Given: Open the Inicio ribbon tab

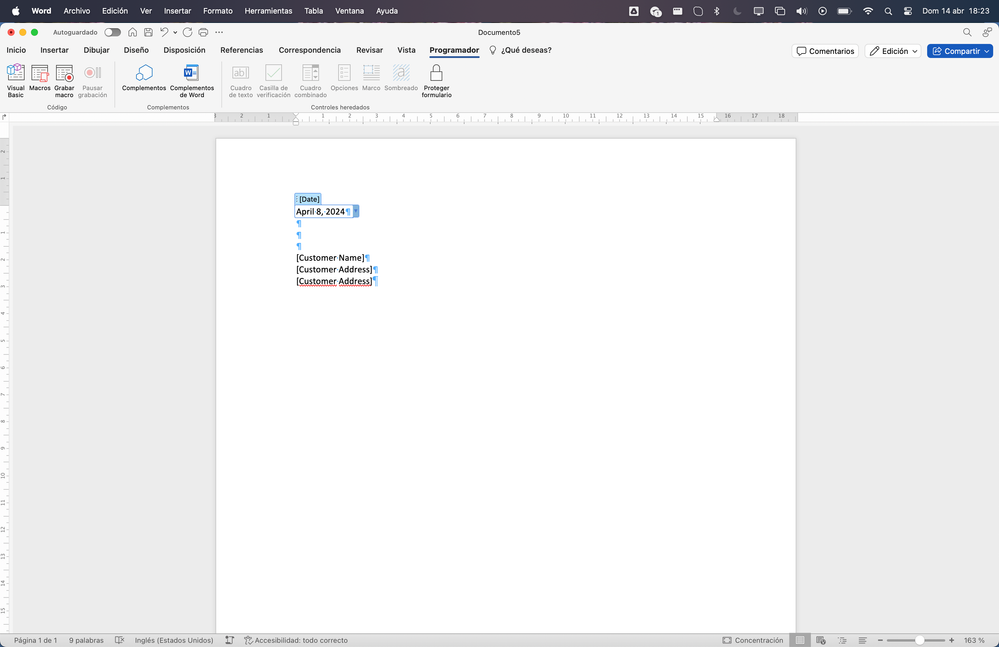Looking at the screenshot, I should click(x=17, y=50).
